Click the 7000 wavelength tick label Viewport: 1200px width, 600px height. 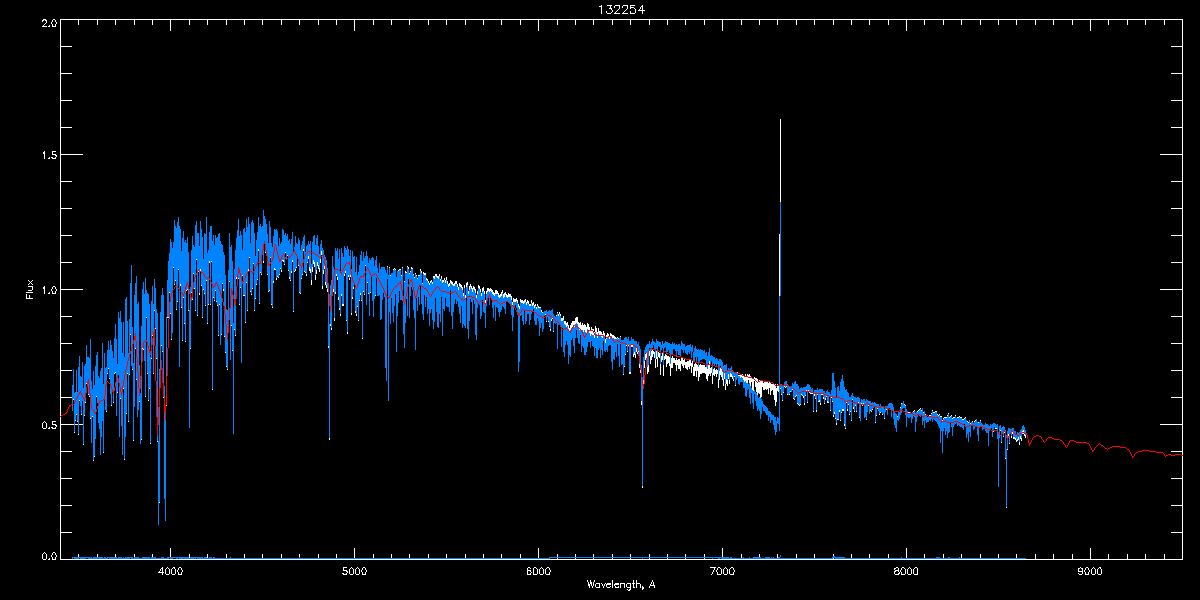pos(723,572)
